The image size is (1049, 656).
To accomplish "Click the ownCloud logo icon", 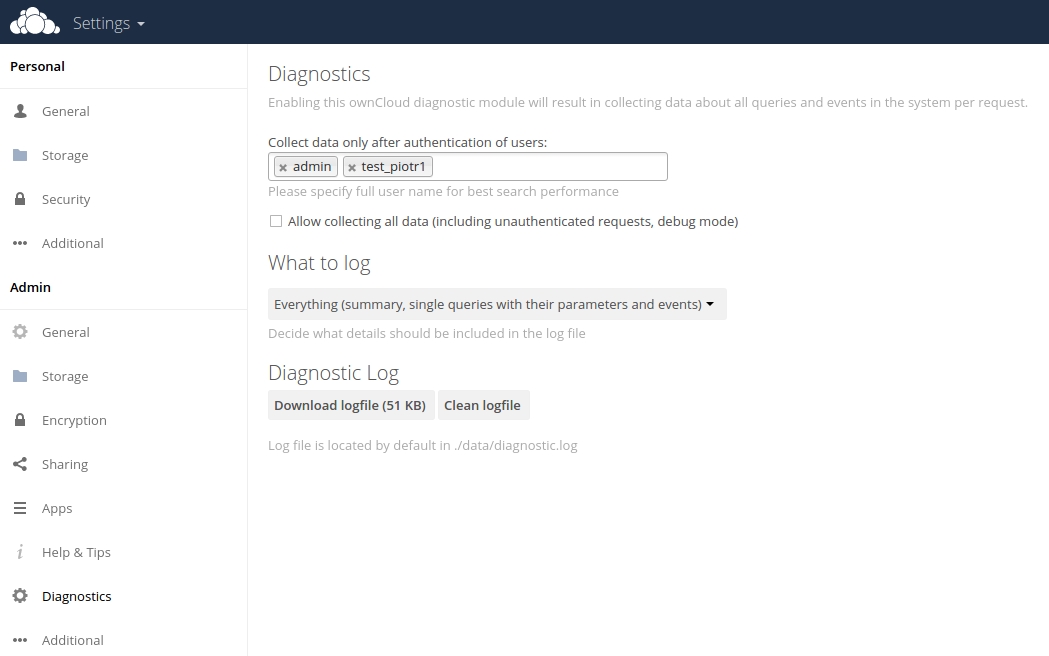I will (35, 22).
